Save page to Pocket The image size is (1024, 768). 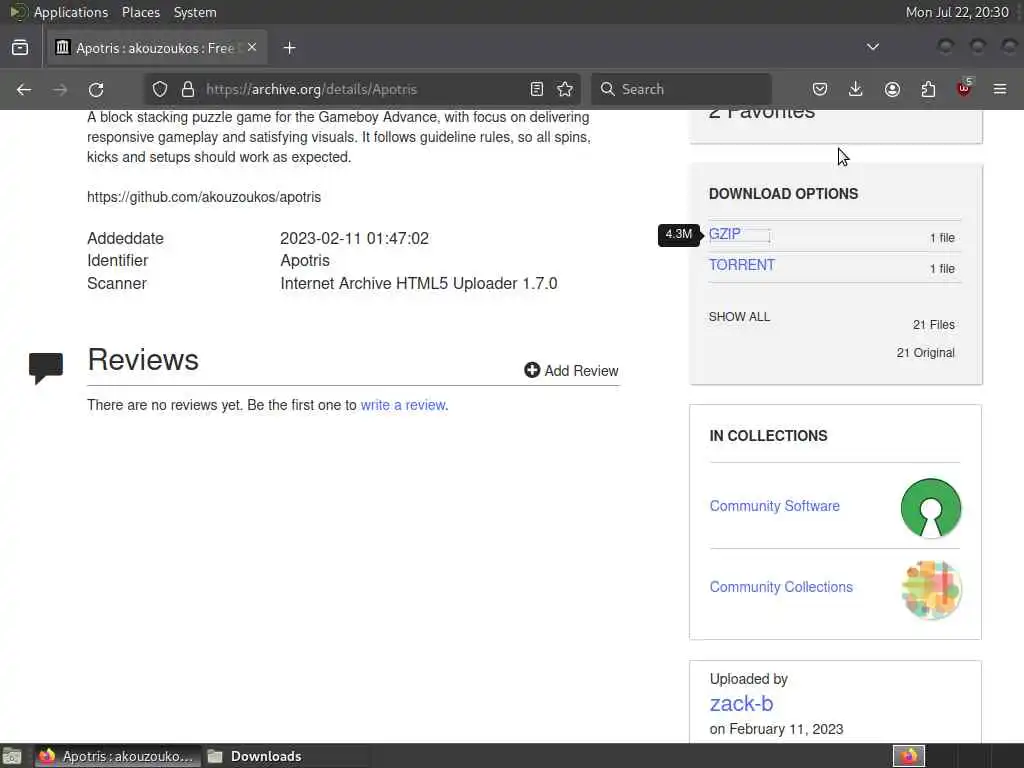click(x=820, y=89)
